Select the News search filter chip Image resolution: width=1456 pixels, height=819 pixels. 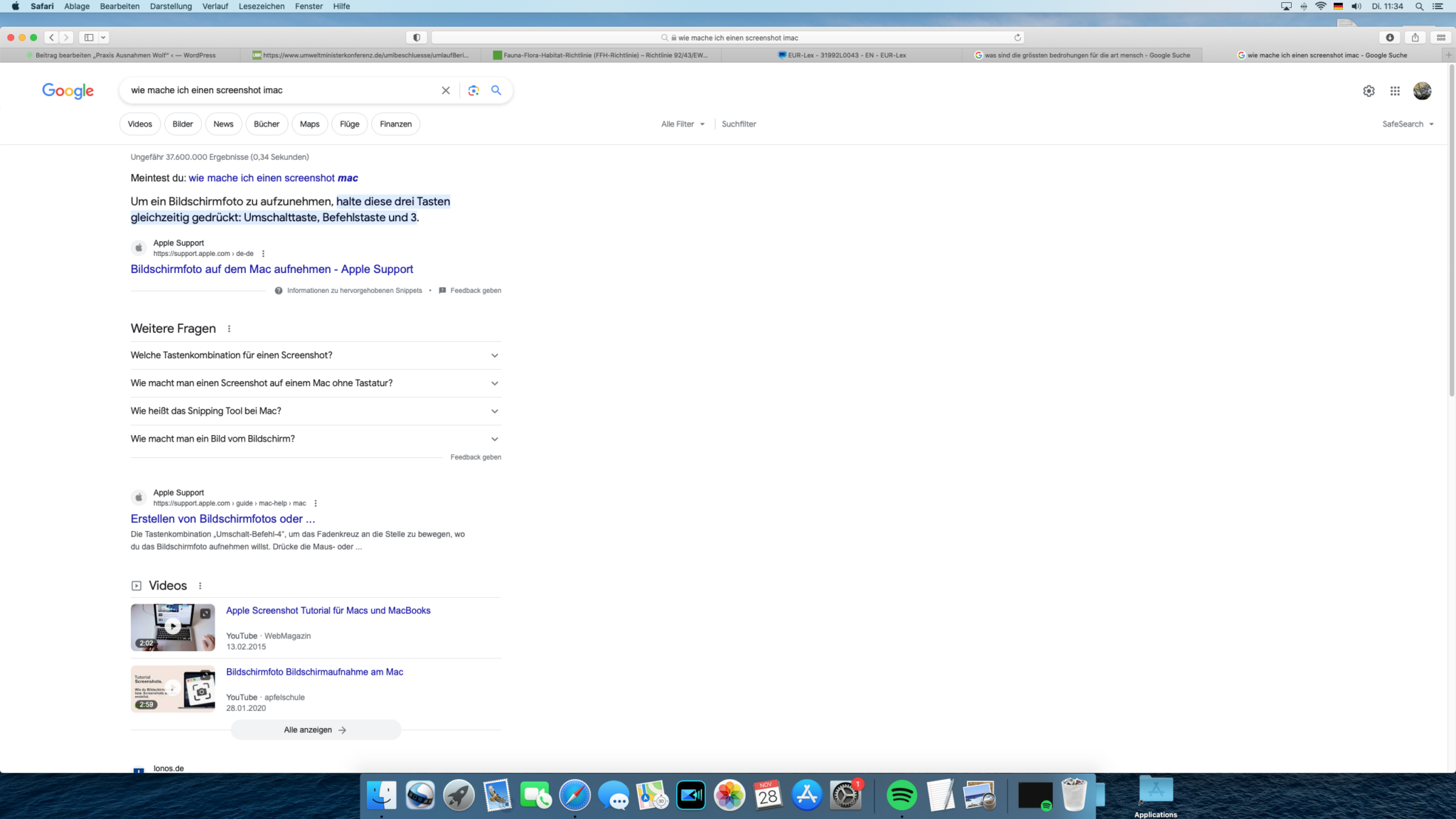(223, 124)
